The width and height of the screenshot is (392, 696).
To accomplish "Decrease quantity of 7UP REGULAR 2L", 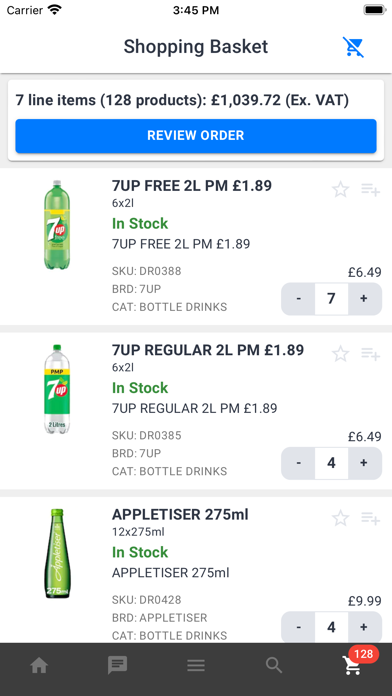I will coord(298,463).
